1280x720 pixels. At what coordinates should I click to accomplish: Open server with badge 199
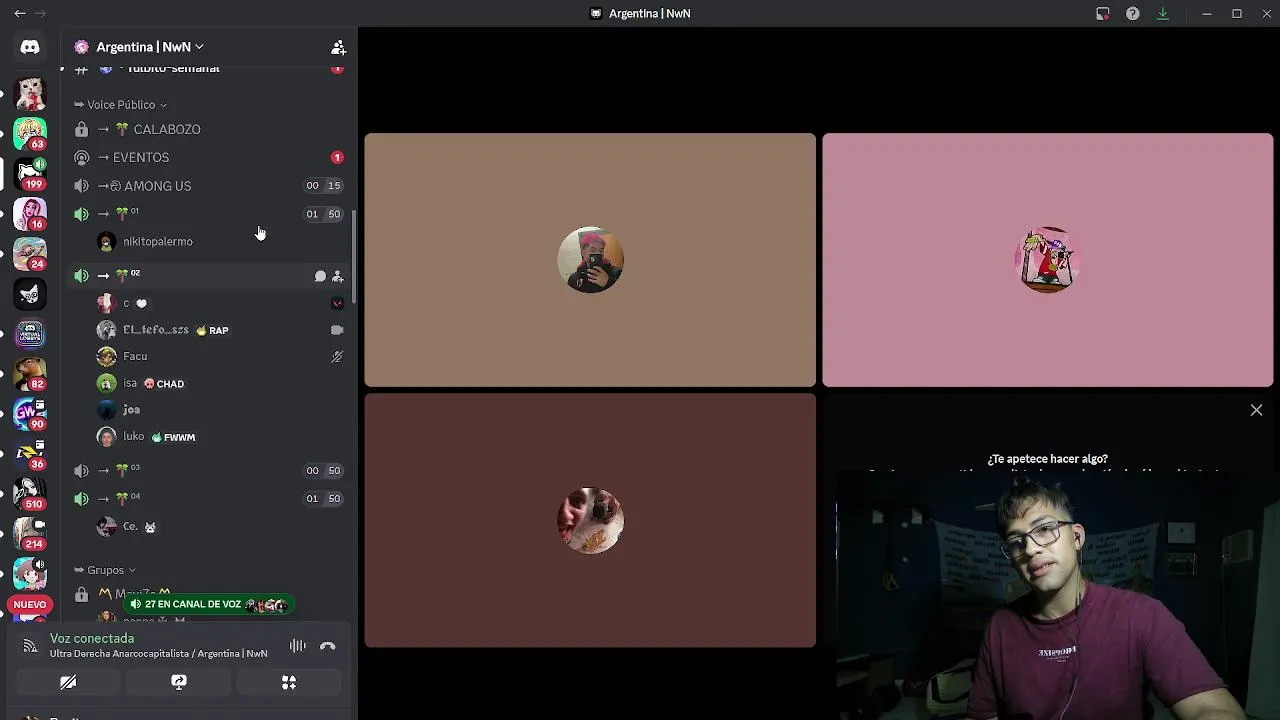click(x=30, y=174)
